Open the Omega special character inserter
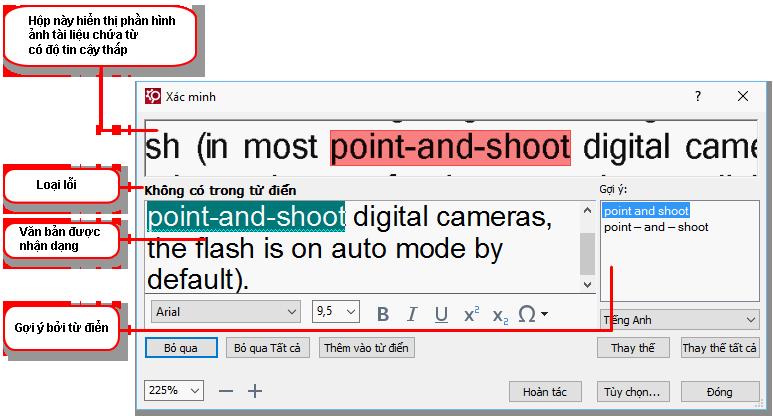Screen dimensions: 773x416 pos(527,313)
